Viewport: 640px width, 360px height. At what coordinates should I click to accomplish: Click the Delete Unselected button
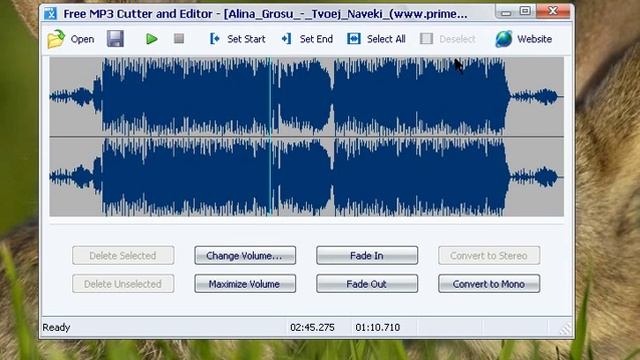tap(123, 284)
